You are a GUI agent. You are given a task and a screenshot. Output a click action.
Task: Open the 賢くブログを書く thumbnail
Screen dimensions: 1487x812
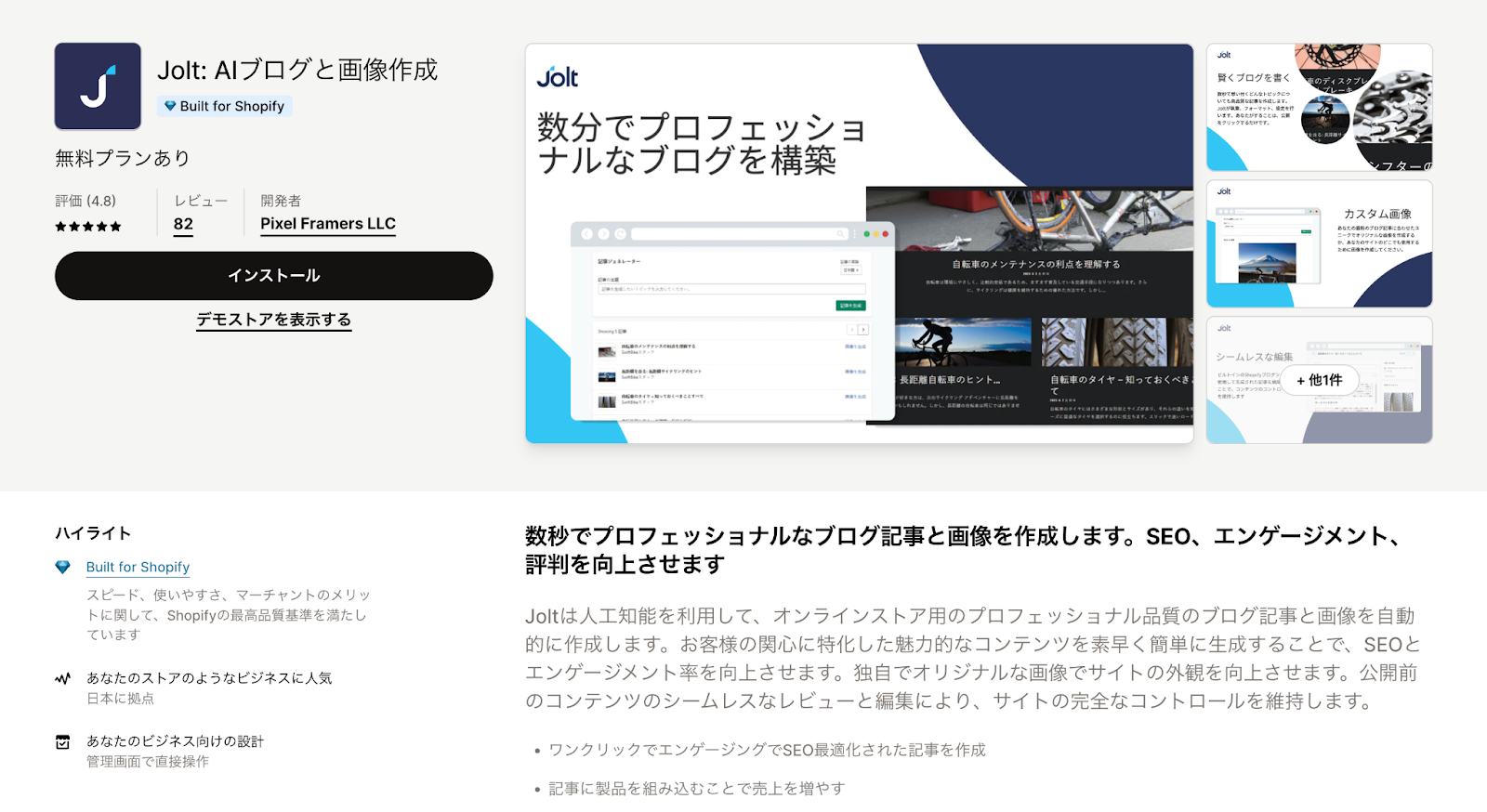pos(1319,107)
